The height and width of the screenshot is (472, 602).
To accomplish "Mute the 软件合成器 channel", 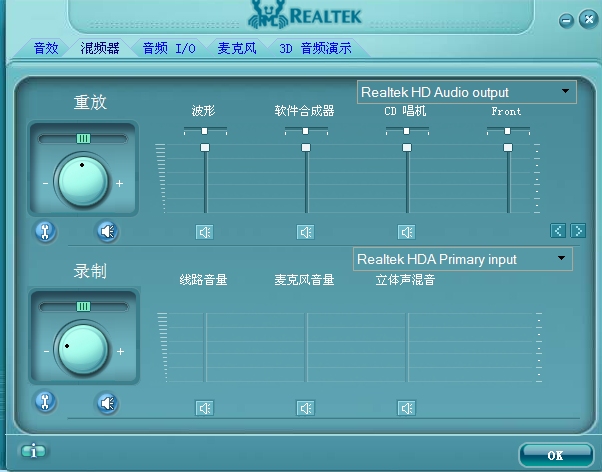I will 305,232.
